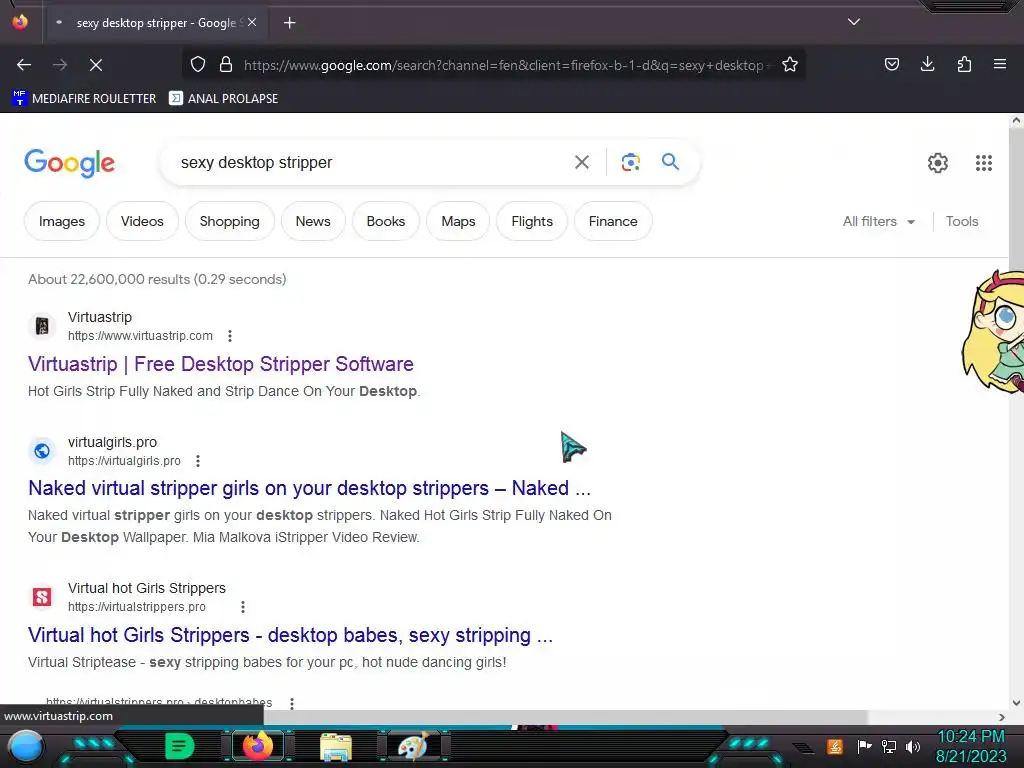
Task: Open the tracking protection shield icon
Action: (198, 65)
